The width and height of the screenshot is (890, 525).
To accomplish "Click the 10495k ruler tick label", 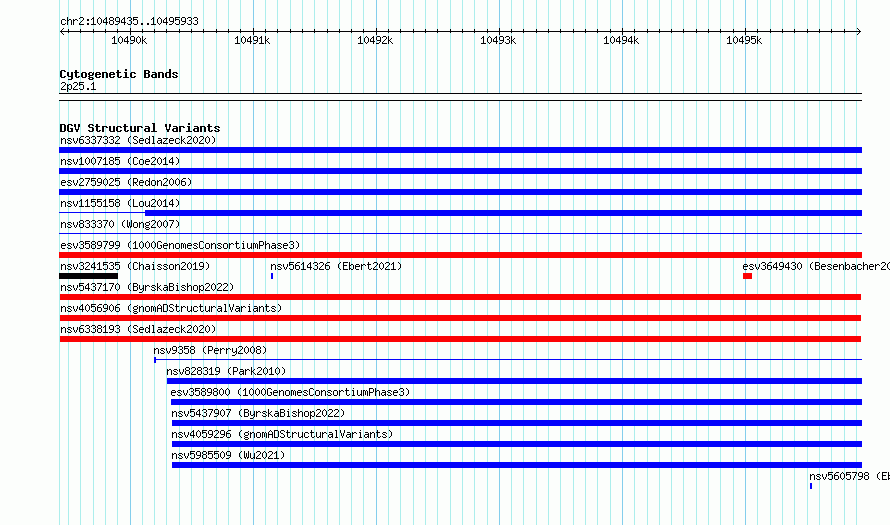I will 744,40.
